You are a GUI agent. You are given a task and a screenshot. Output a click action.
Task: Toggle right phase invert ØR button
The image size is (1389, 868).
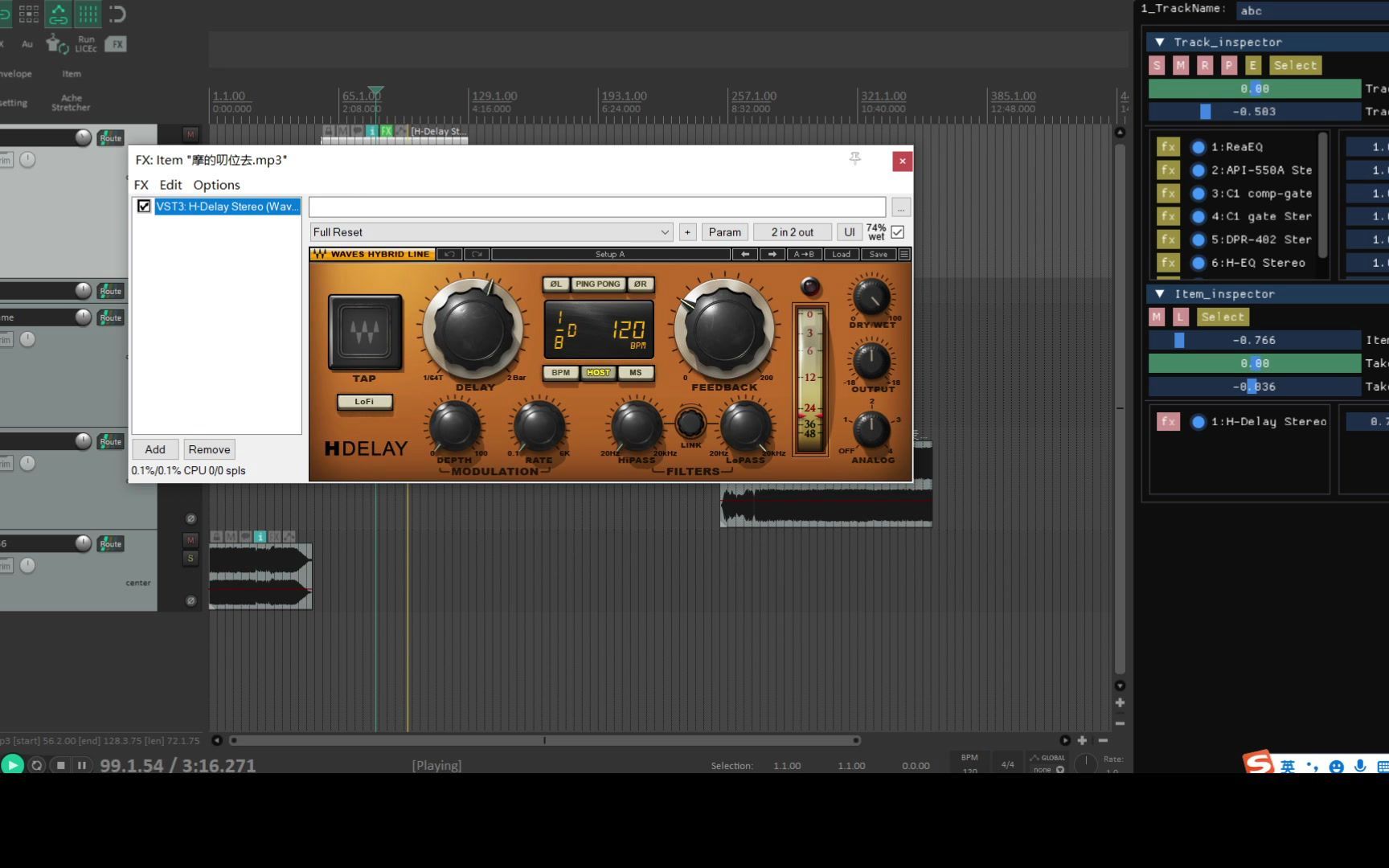coord(640,284)
